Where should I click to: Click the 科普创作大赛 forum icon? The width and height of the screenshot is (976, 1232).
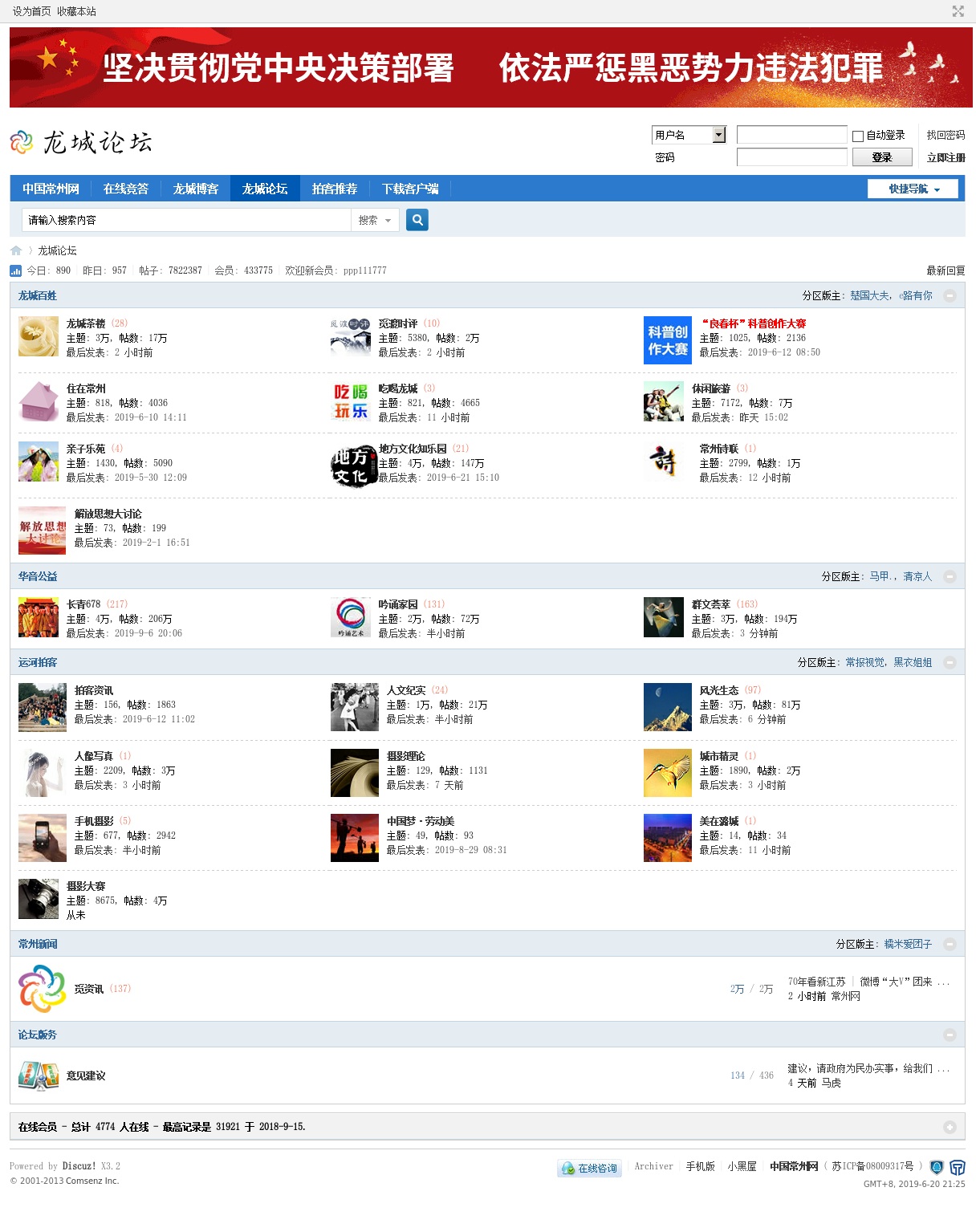pyautogui.click(x=667, y=340)
